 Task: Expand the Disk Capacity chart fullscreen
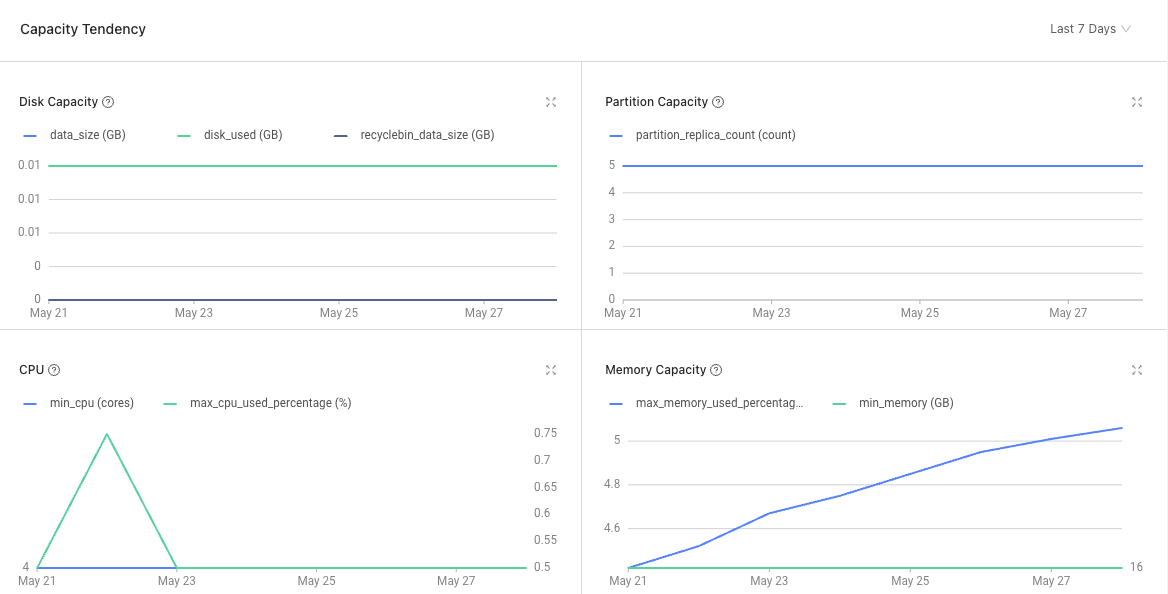tap(550, 102)
